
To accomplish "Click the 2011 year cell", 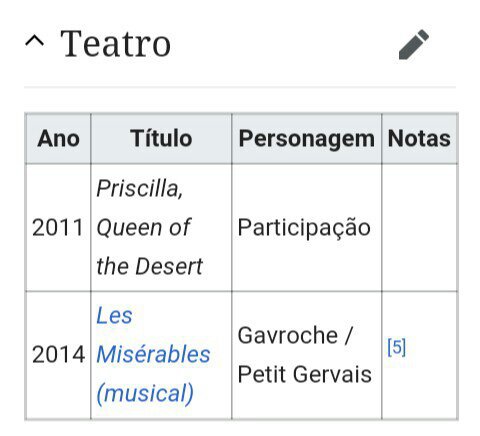I will coord(58,228).
